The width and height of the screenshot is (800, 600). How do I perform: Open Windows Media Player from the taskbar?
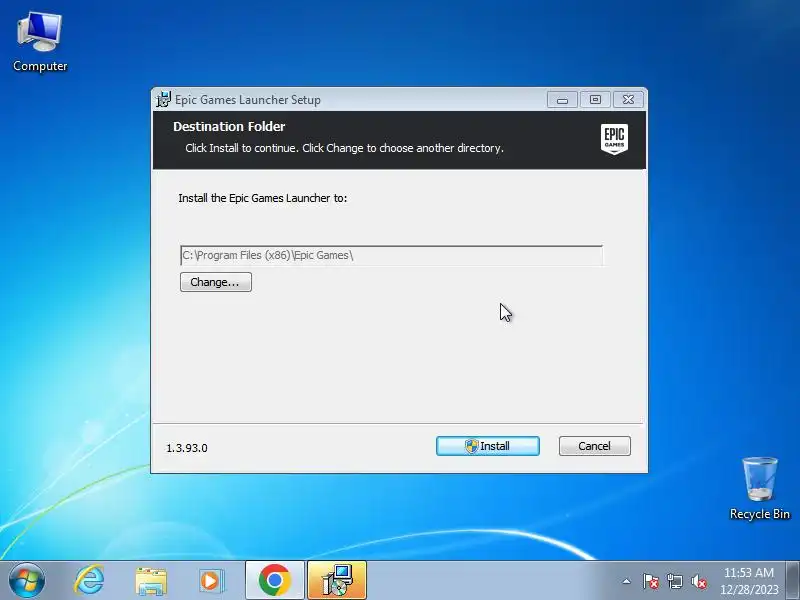[x=211, y=581]
